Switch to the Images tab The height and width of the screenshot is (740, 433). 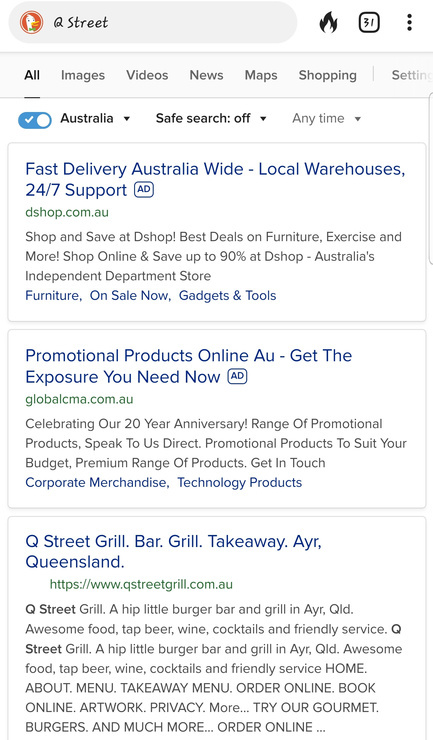83,75
